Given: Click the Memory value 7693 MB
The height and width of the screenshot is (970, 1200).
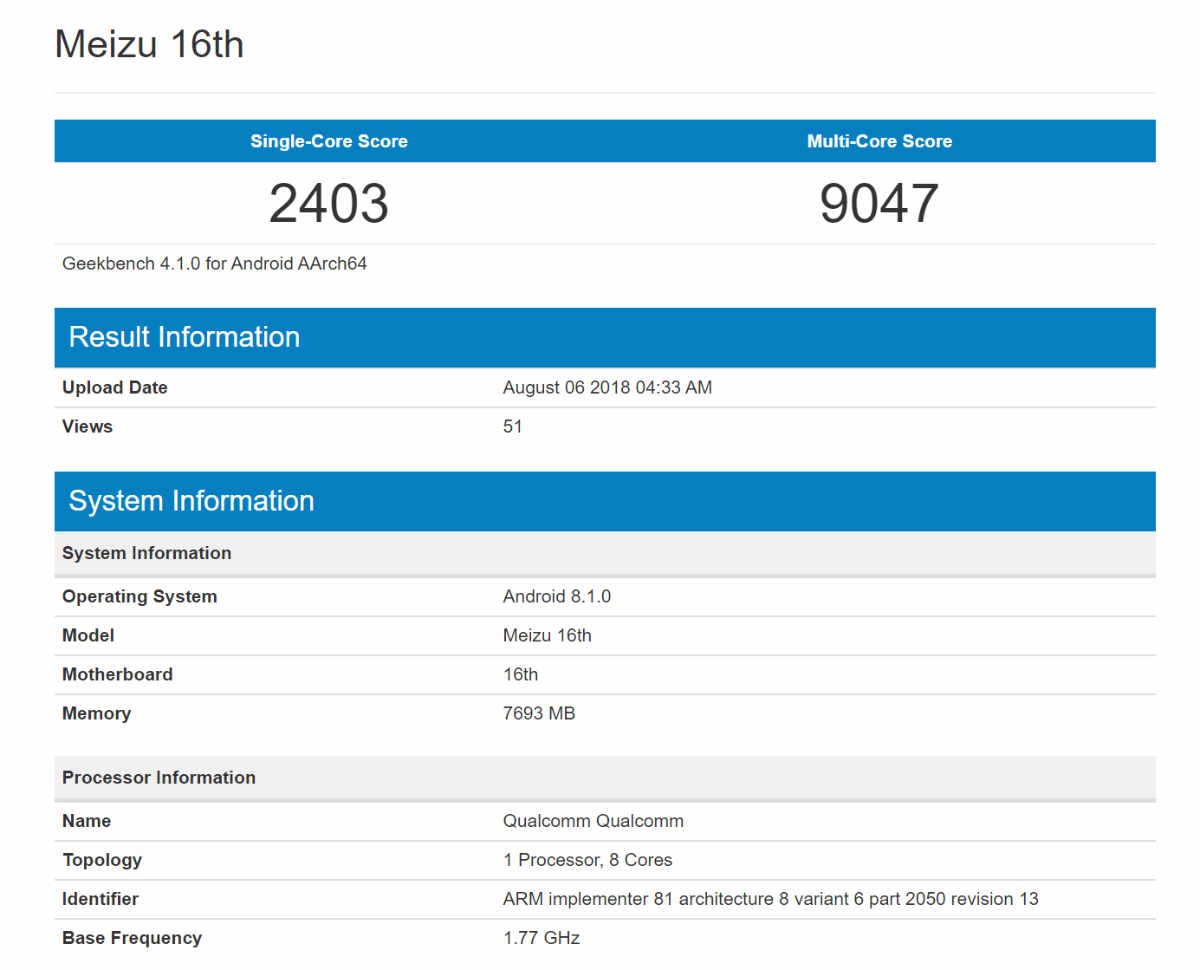Looking at the screenshot, I should tap(539, 713).
